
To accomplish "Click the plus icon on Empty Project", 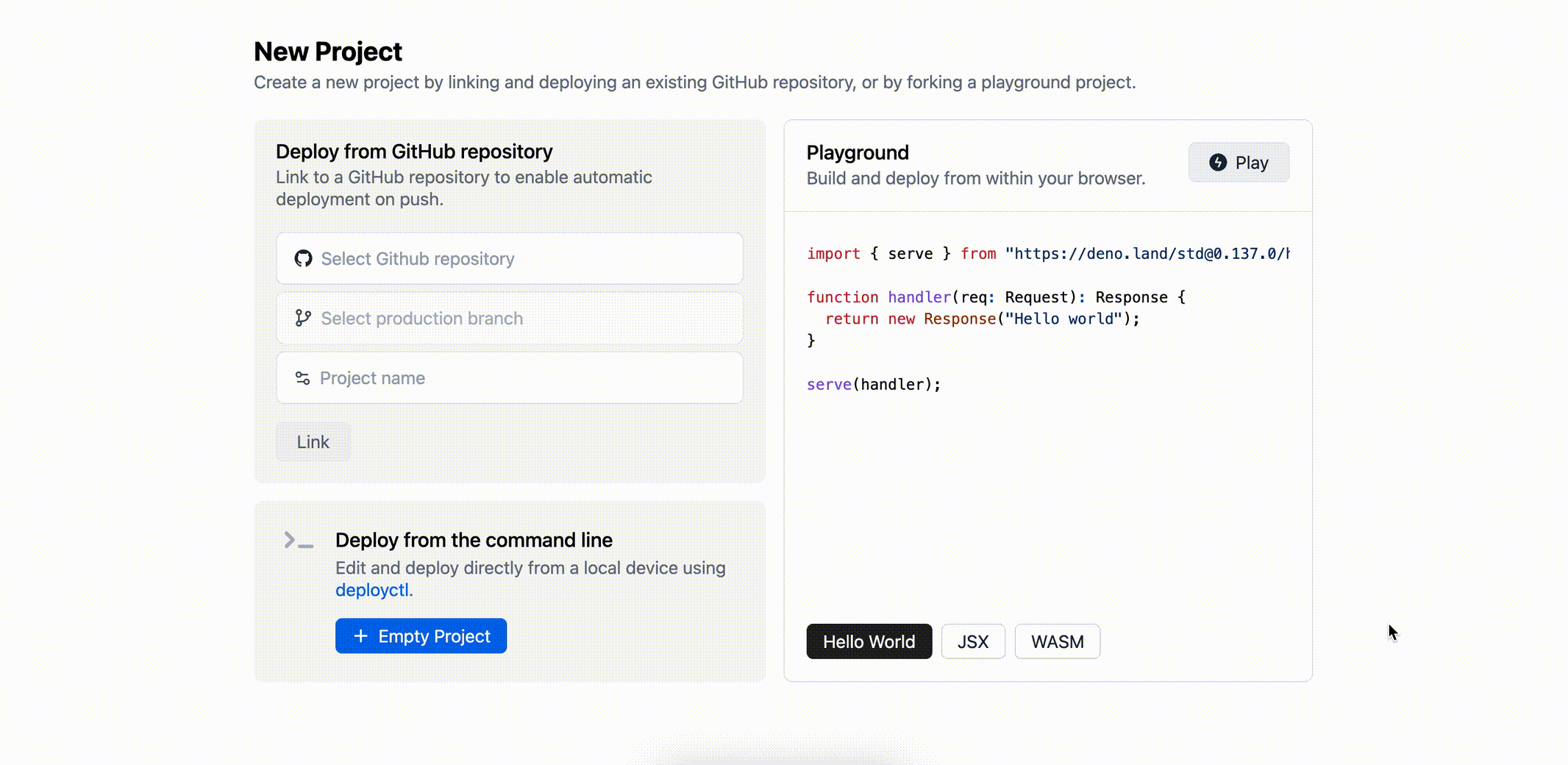I will tap(360, 636).
